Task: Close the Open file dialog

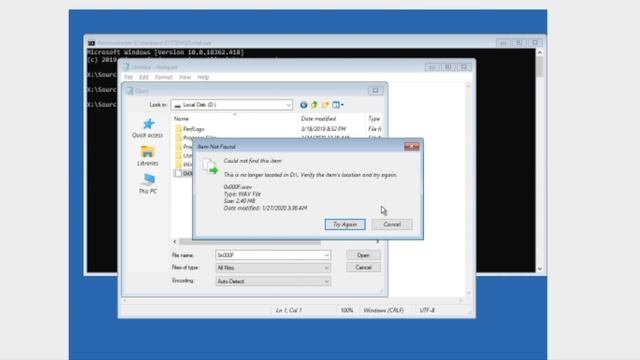Action: pos(375,91)
